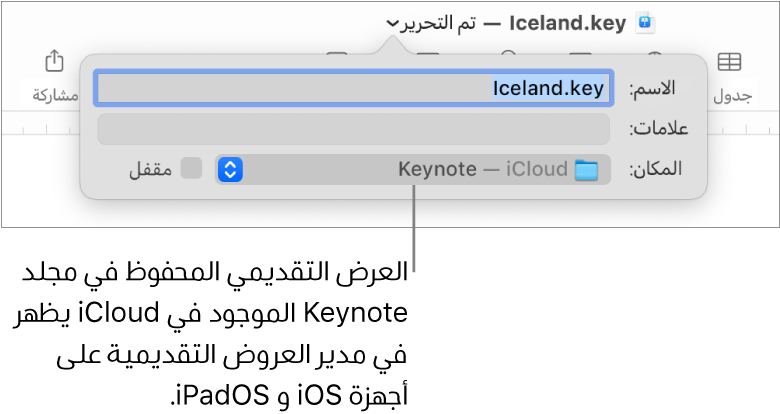780x414 pixels.
Task: Click inside the name field containing Iceland.key
Action: click(x=352, y=89)
